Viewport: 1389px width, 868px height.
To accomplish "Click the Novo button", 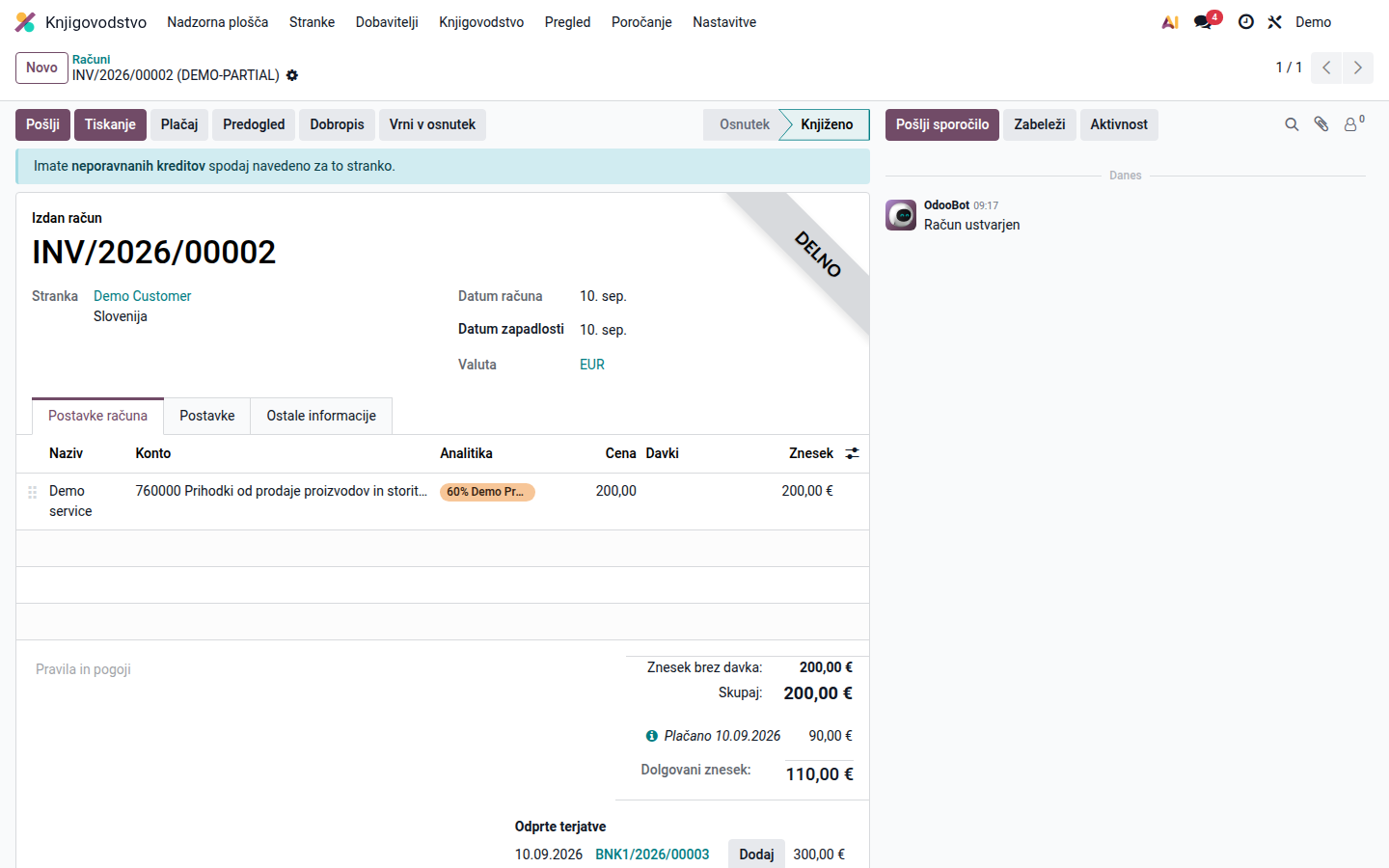I will [x=41, y=68].
